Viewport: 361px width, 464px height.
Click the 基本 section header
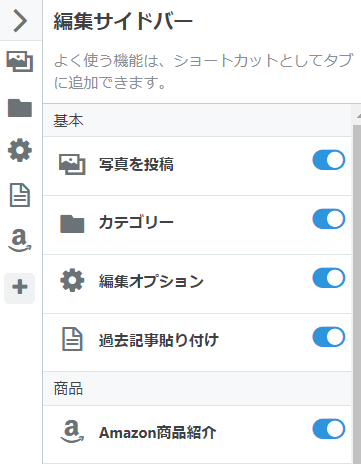(197, 120)
